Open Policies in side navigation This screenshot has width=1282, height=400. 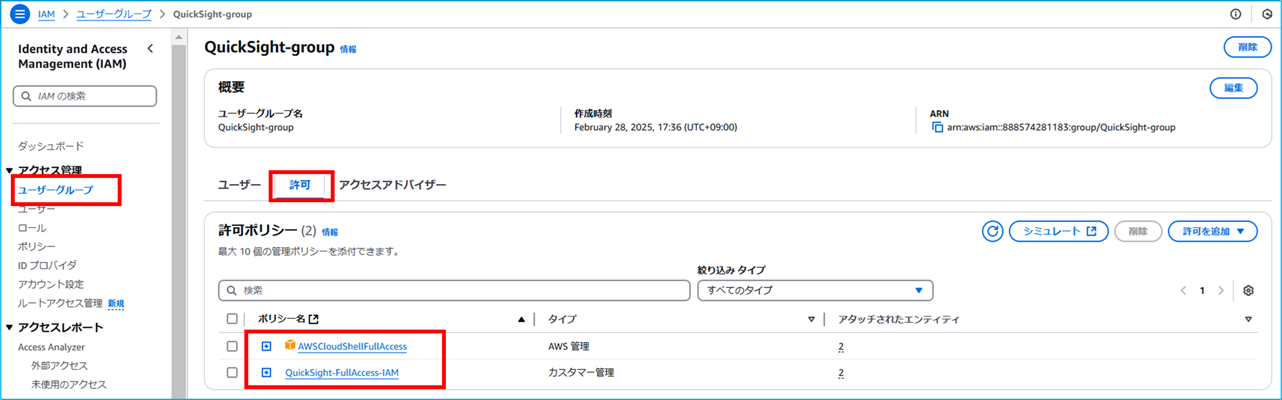[x=37, y=246]
